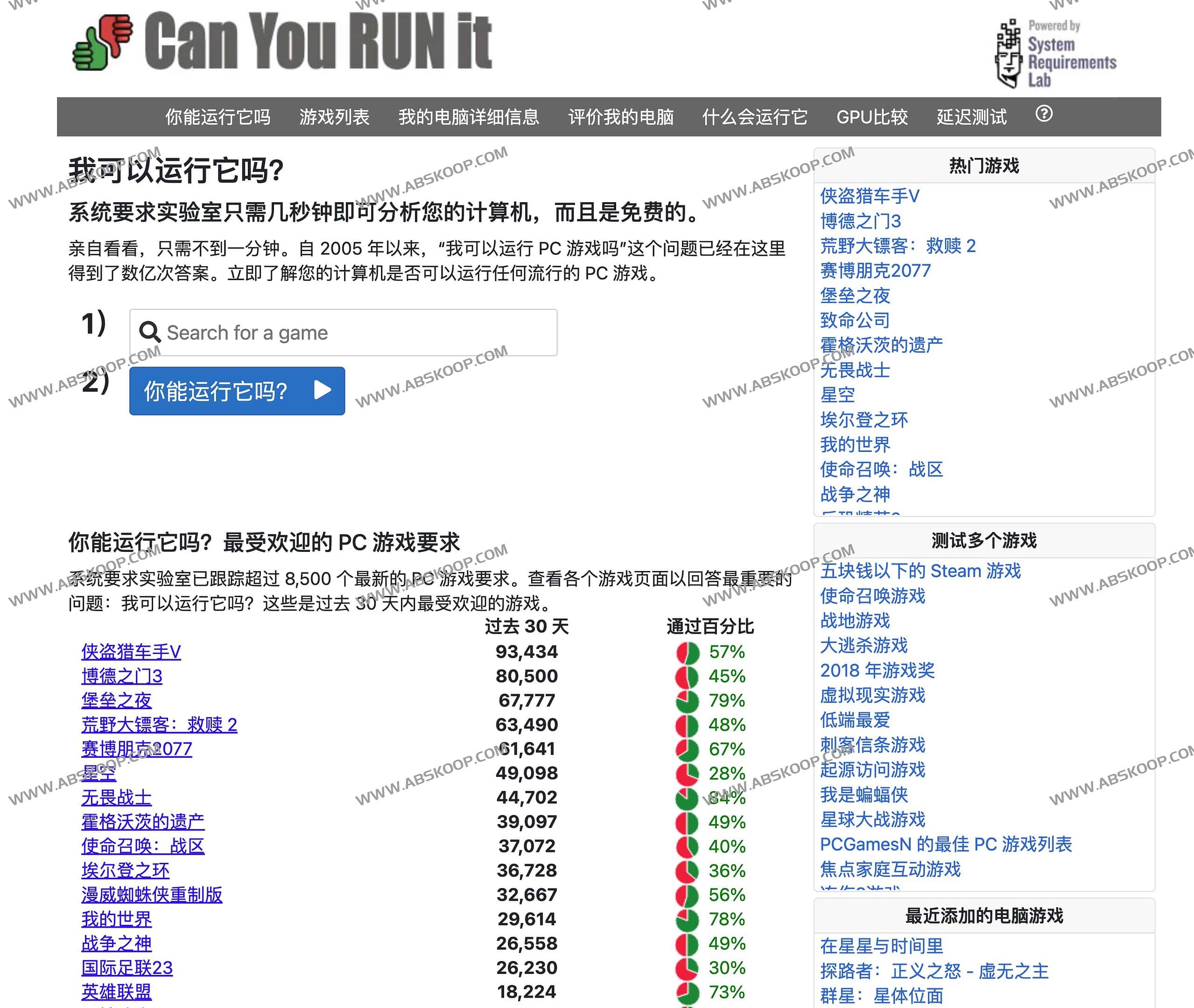Open 国际足联23 link
1194x1008 pixels.
(127, 967)
